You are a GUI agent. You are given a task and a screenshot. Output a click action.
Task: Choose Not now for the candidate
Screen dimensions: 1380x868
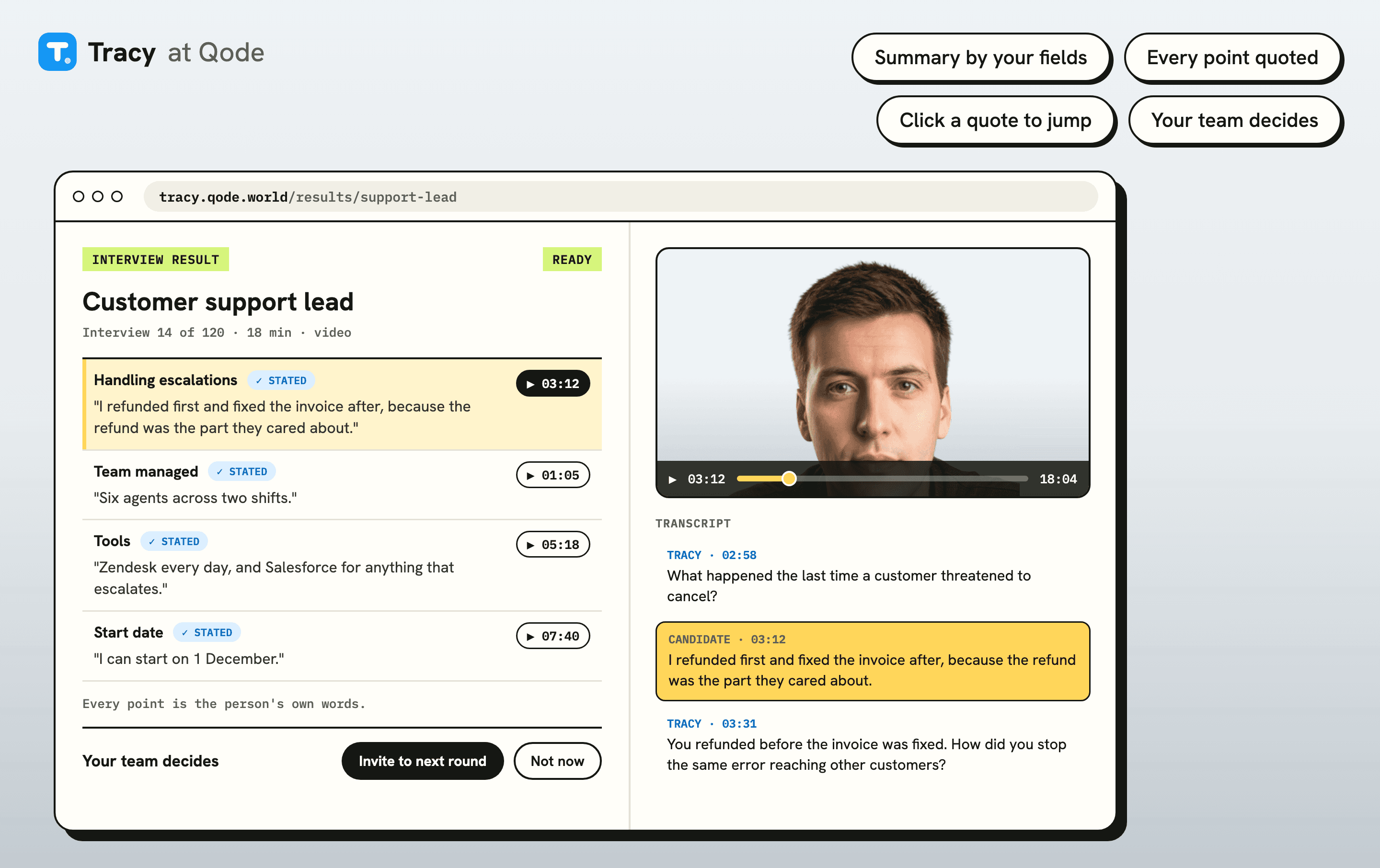(557, 761)
